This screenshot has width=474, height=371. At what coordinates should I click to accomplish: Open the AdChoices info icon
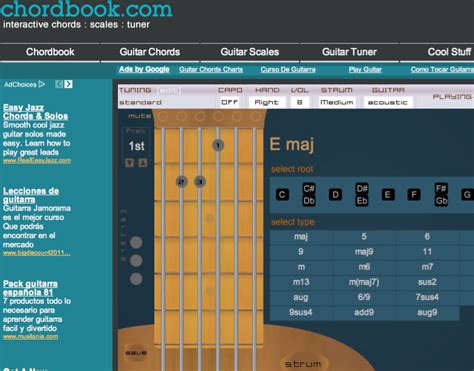[x=42, y=84]
